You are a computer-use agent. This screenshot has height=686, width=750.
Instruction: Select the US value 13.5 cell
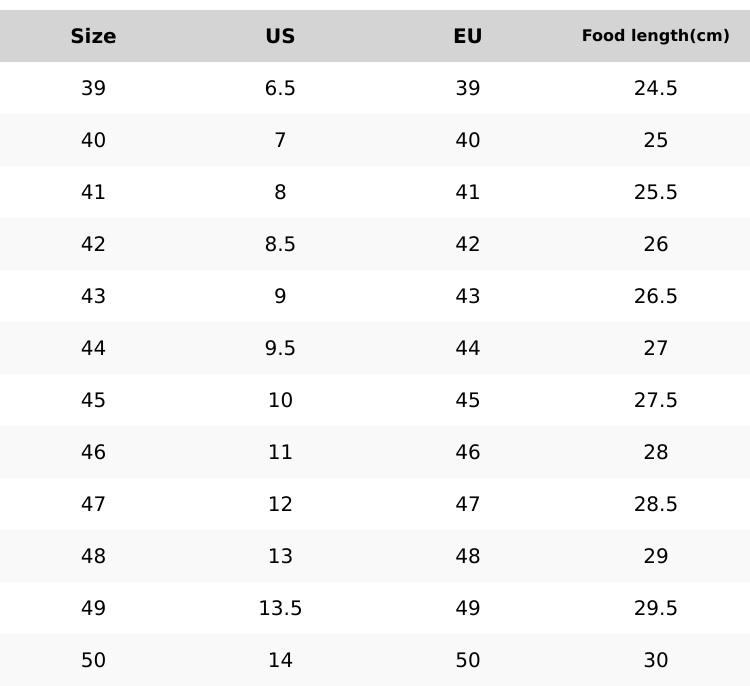280,608
